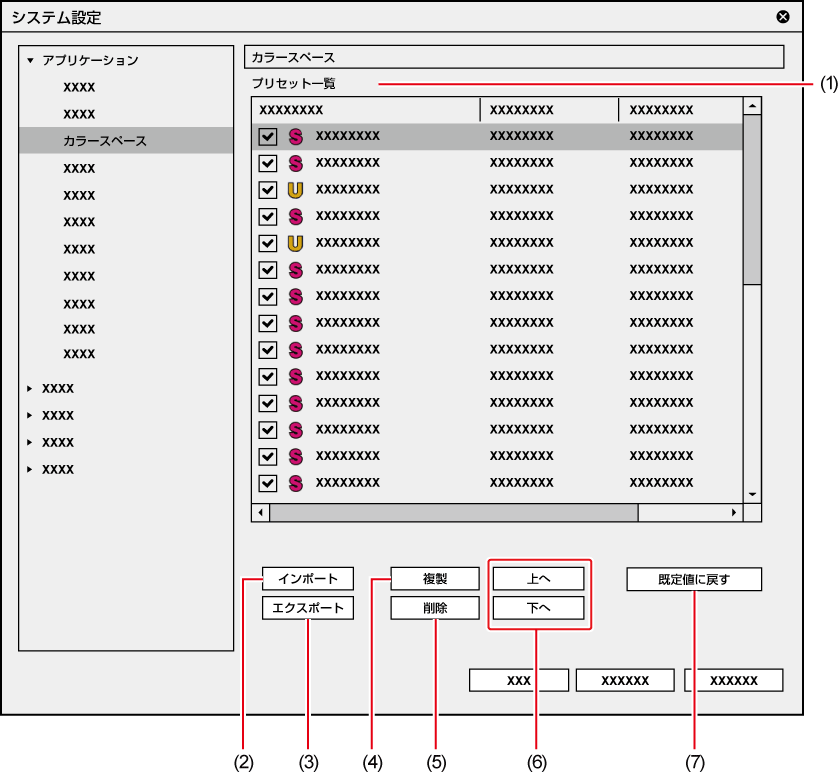Click the first pink S preset icon
This screenshot has width=838, height=774.
coord(295,135)
